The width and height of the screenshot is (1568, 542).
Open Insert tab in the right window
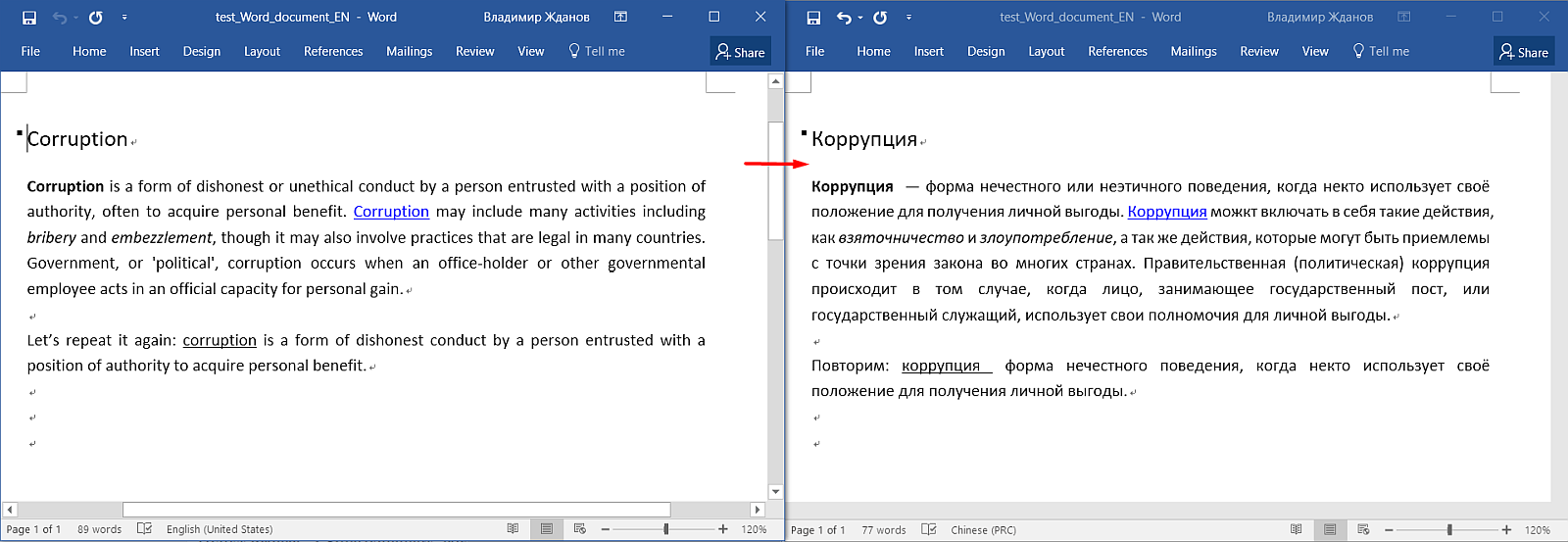coord(928,51)
